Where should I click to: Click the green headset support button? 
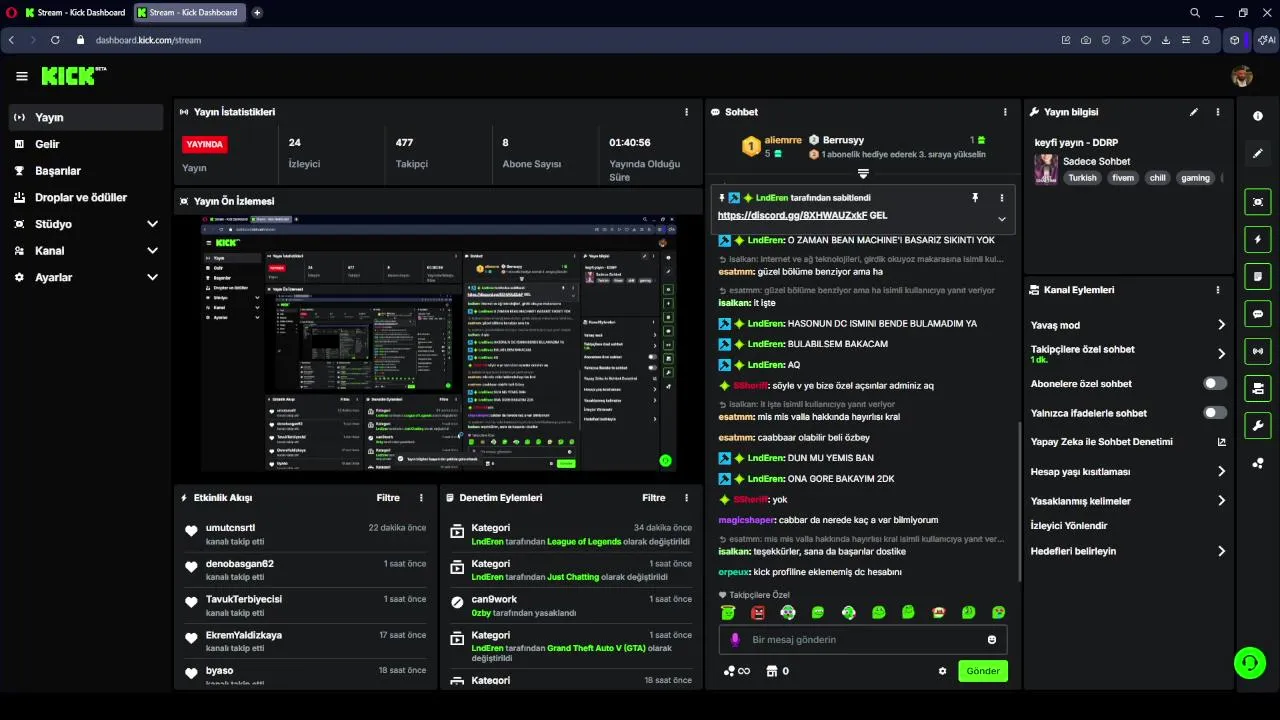1249,662
